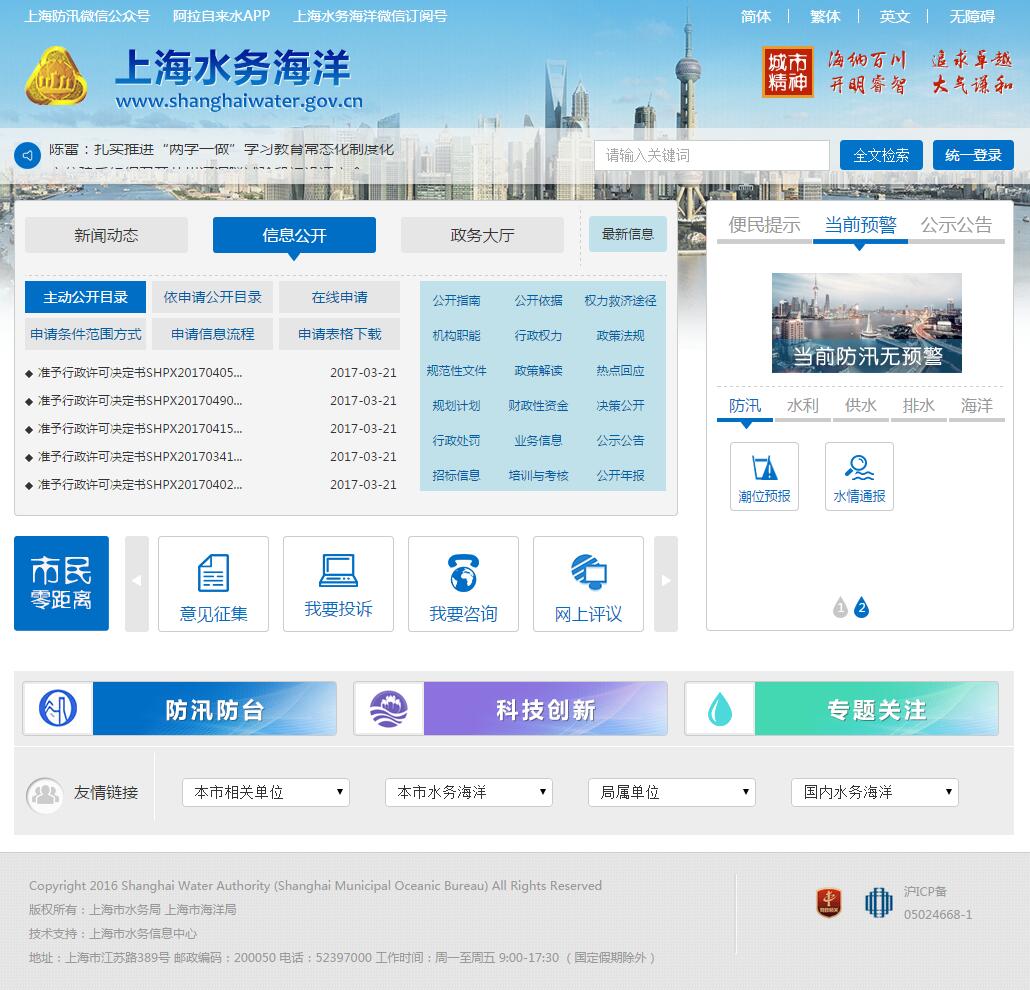Select the 供水 sub-tab
Image resolution: width=1030 pixels, height=990 pixels.
coord(861,406)
